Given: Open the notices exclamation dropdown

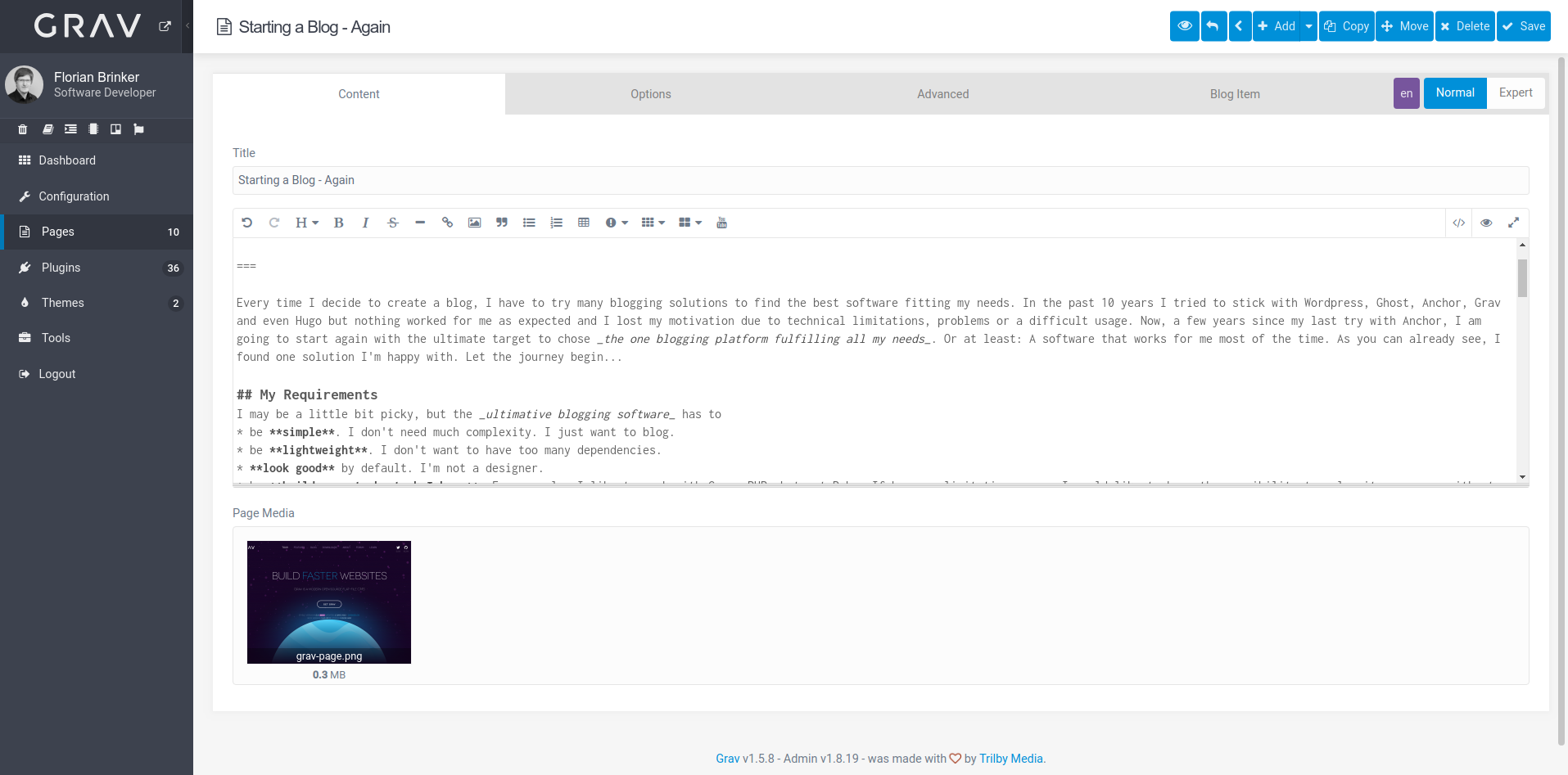Looking at the screenshot, I should pos(617,223).
